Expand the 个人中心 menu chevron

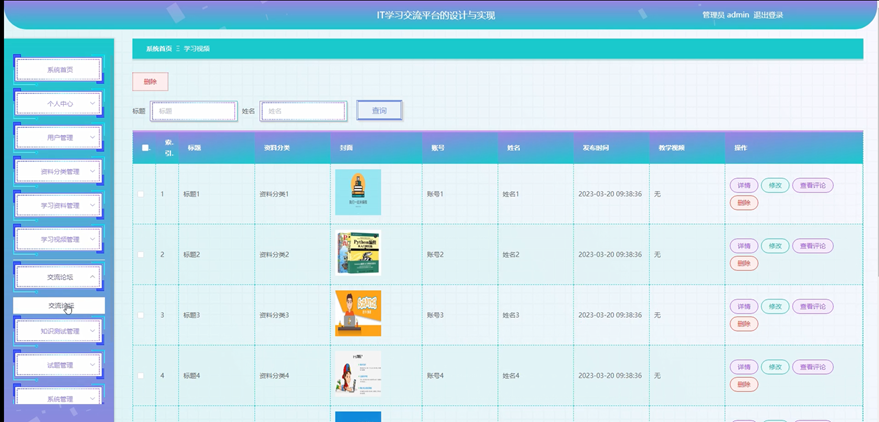pyautogui.click(x=92, y=104)
